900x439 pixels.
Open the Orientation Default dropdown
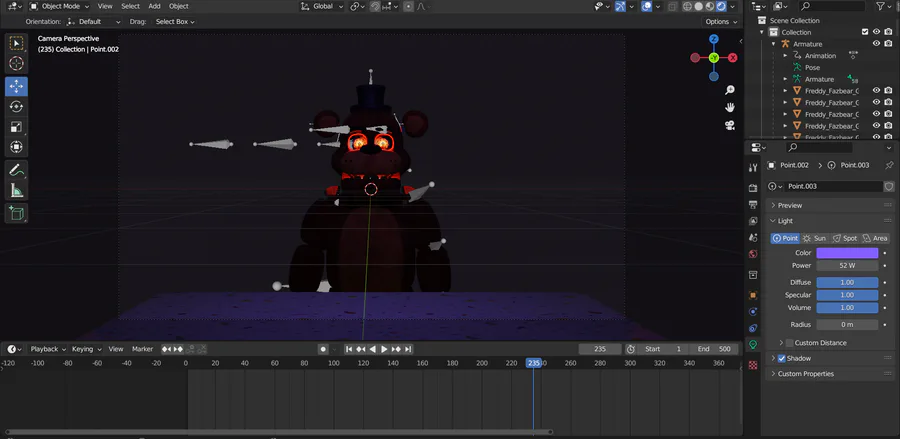[94, 22]
